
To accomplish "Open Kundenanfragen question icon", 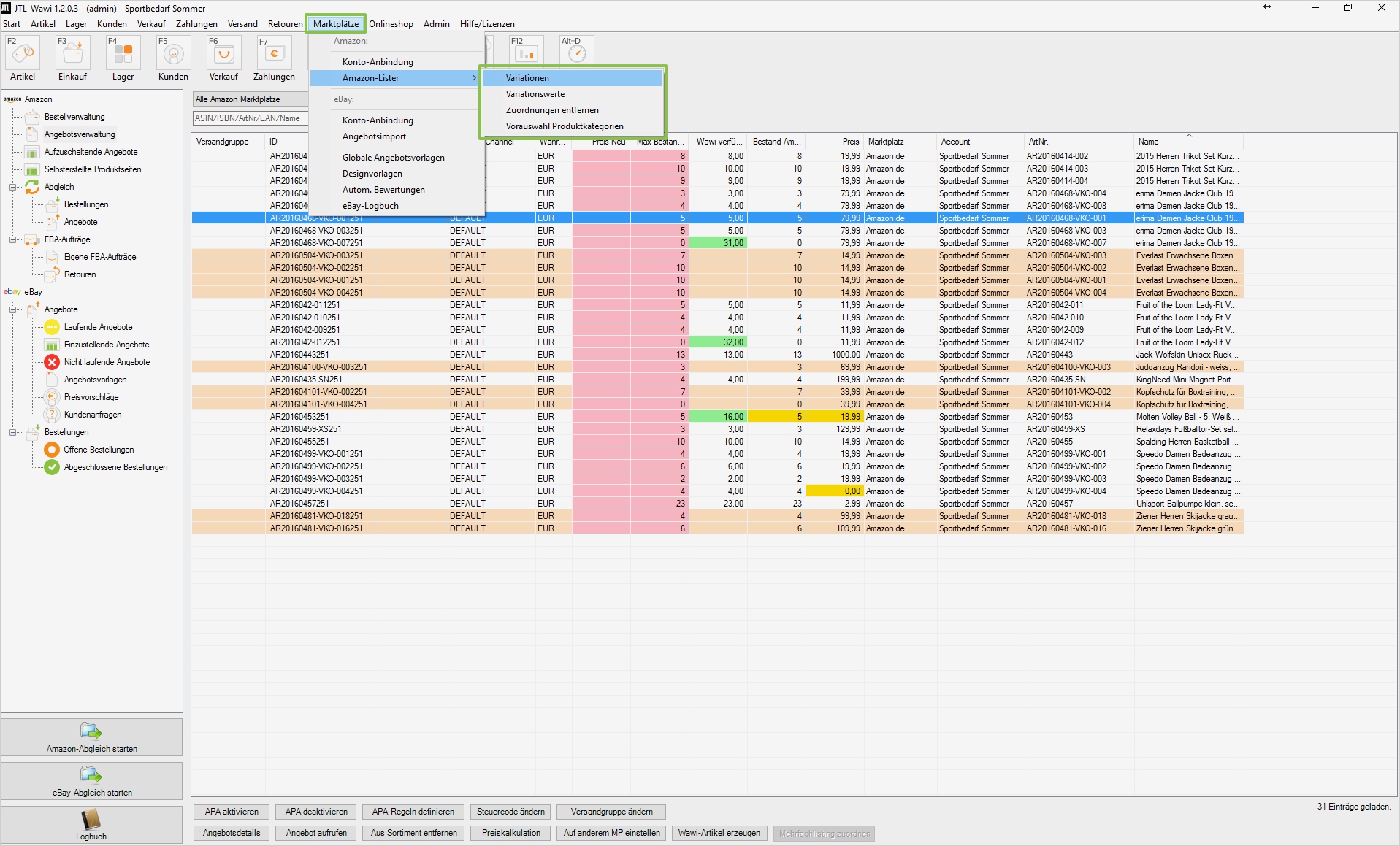I will (52, 415).
